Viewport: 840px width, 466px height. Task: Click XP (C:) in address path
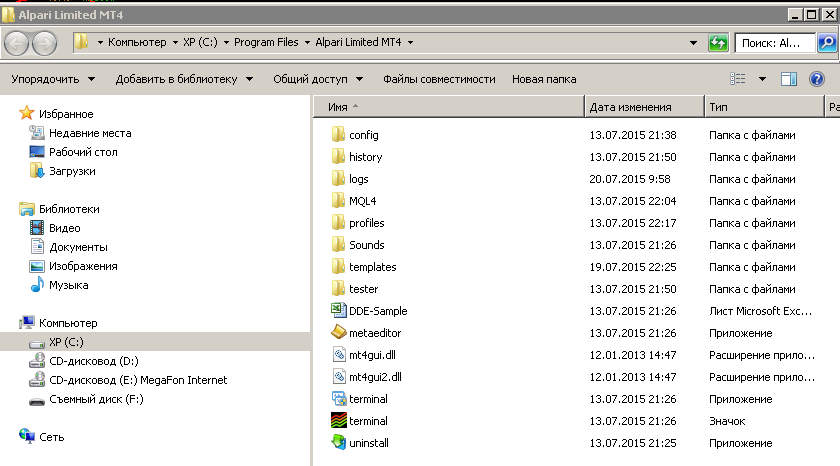pyautogui.click(x=200, y=42)
